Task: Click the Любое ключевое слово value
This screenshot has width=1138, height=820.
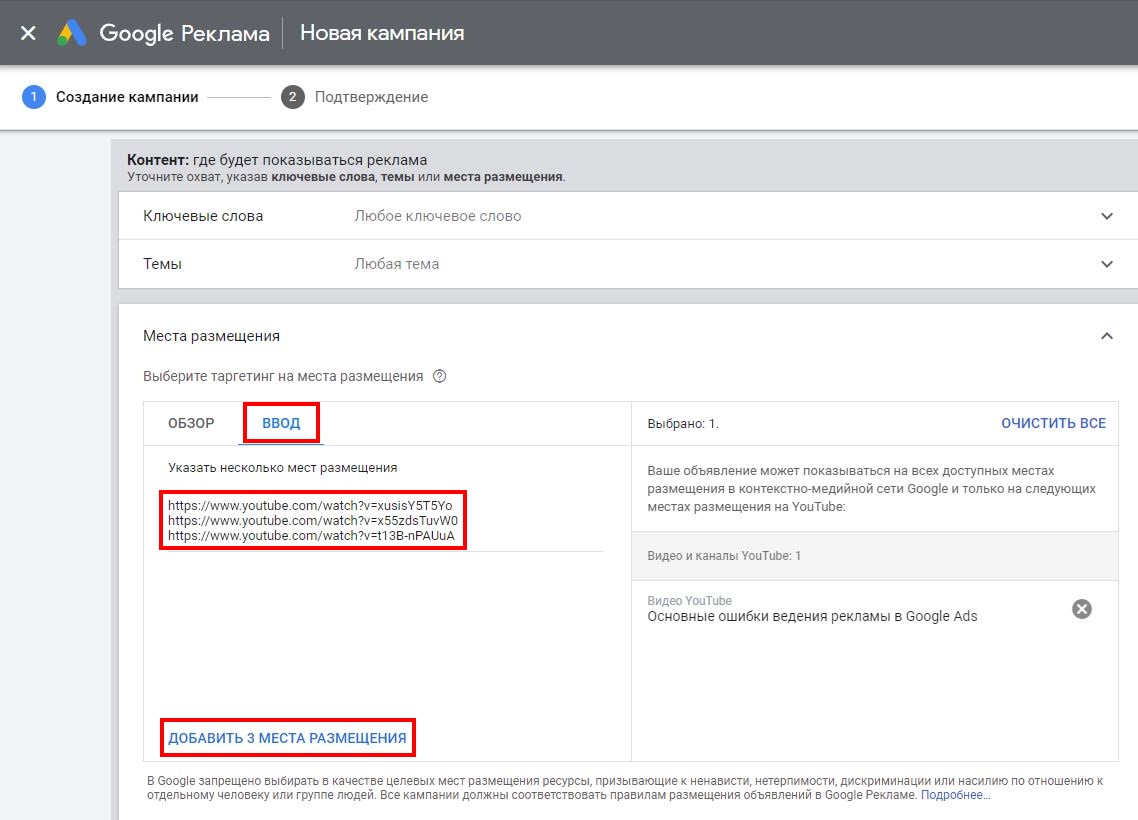Action: (437, 216)
